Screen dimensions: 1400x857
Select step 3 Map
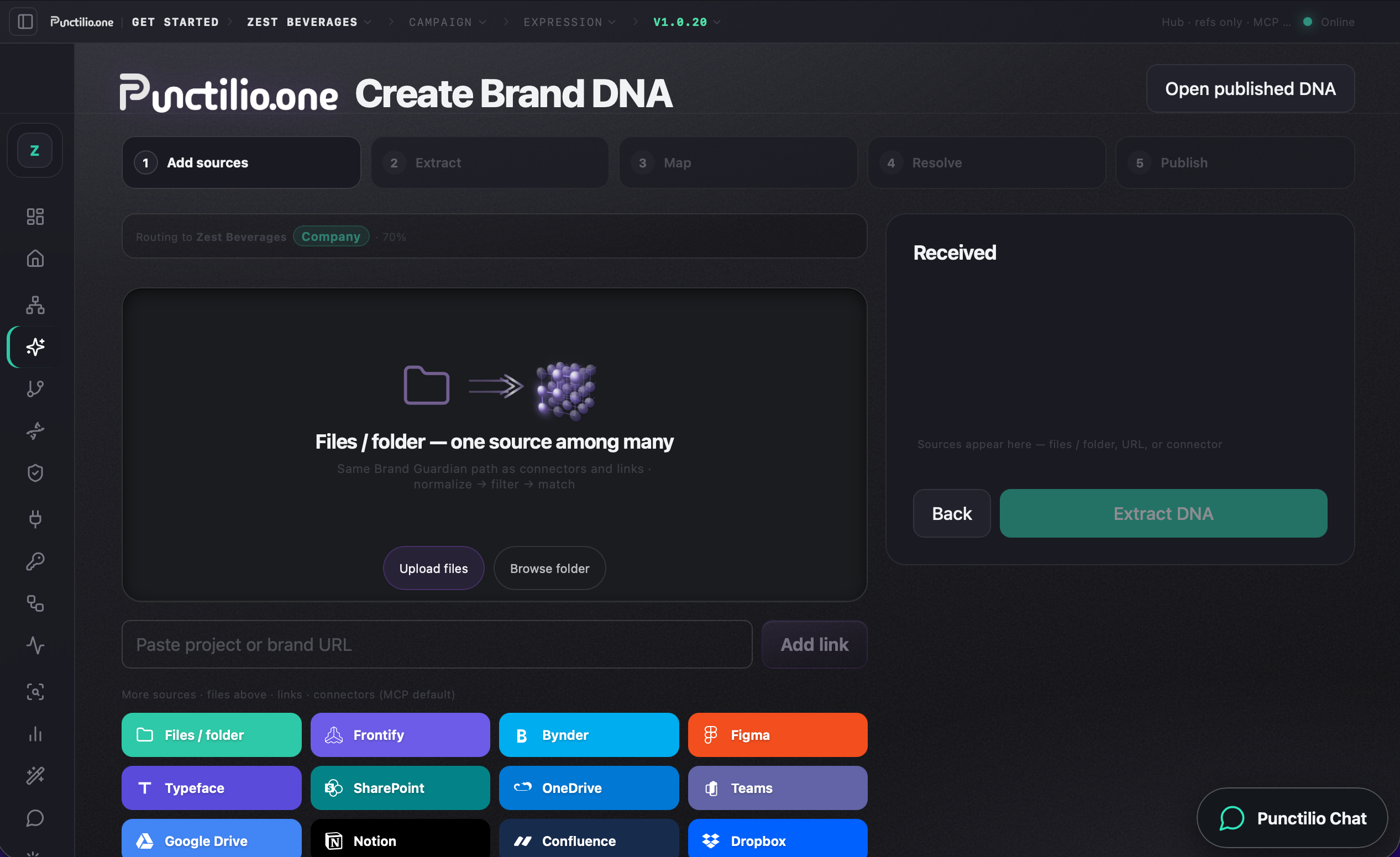coord(738,162)
